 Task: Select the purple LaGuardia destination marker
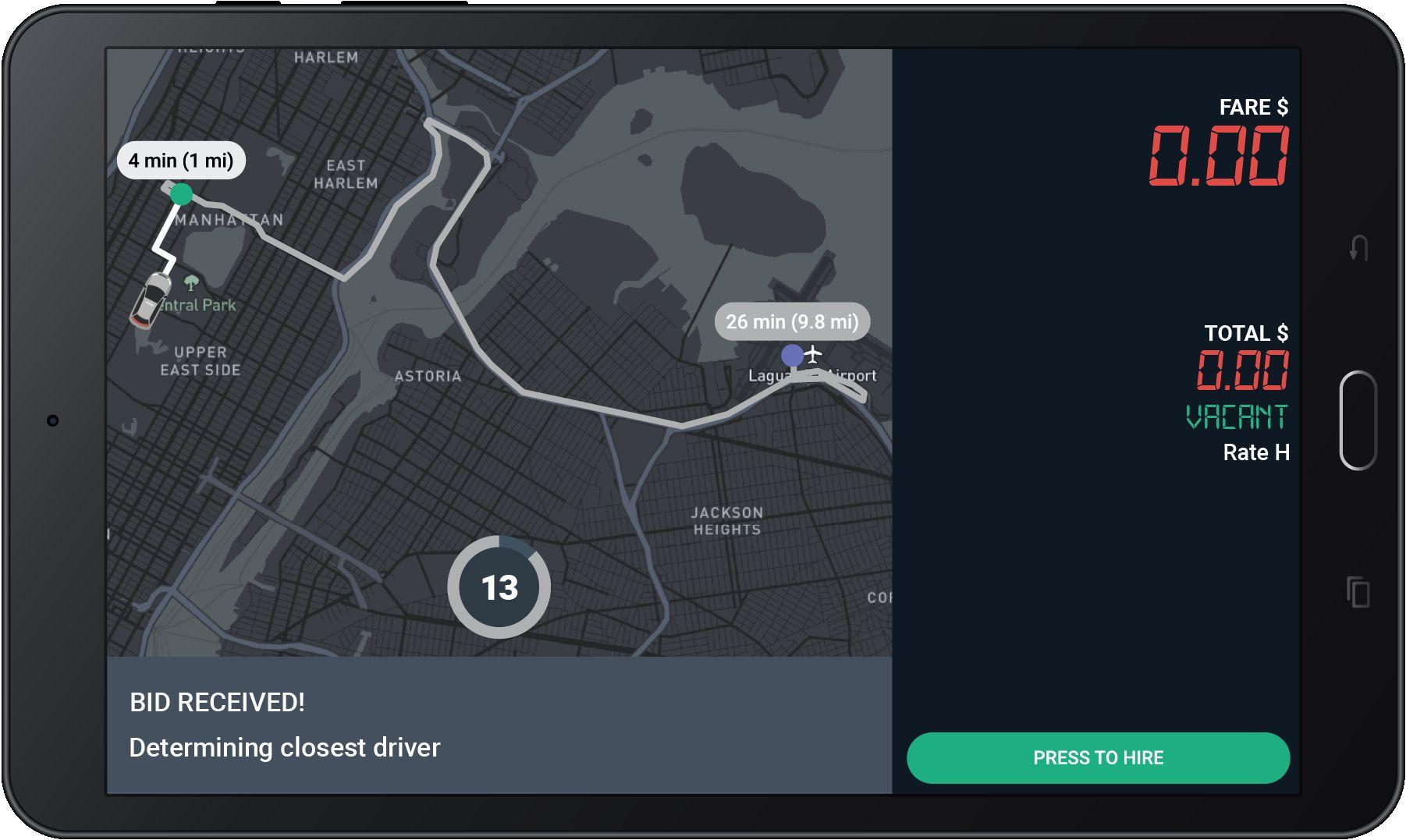pyautogui.click(x=792, y=356)
